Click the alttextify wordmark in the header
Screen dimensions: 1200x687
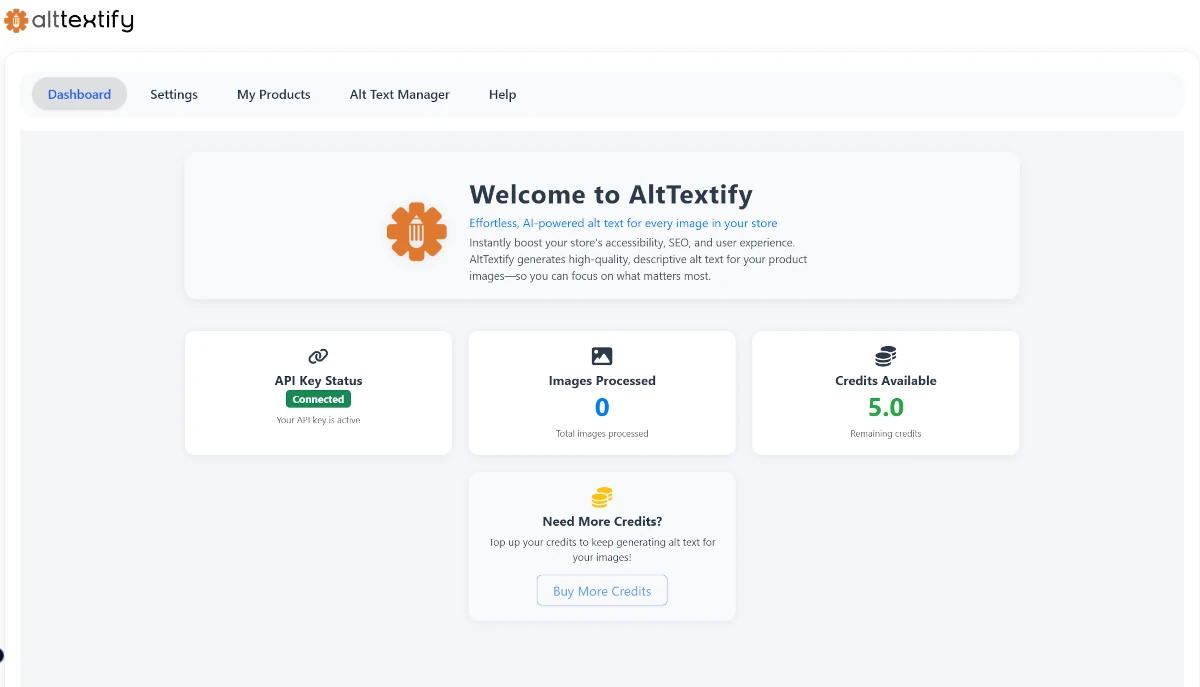click(83, 20)
